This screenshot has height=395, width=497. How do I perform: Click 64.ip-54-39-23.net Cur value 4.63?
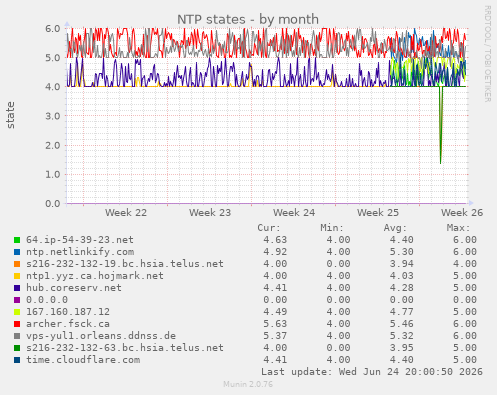coord(275,240)
